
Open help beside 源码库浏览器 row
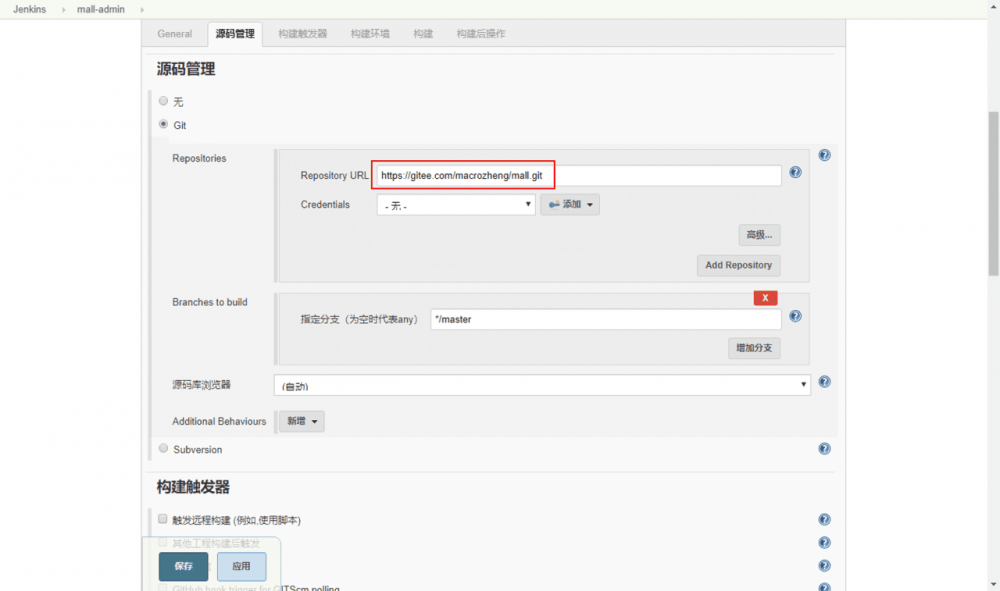tap(824, 381)
